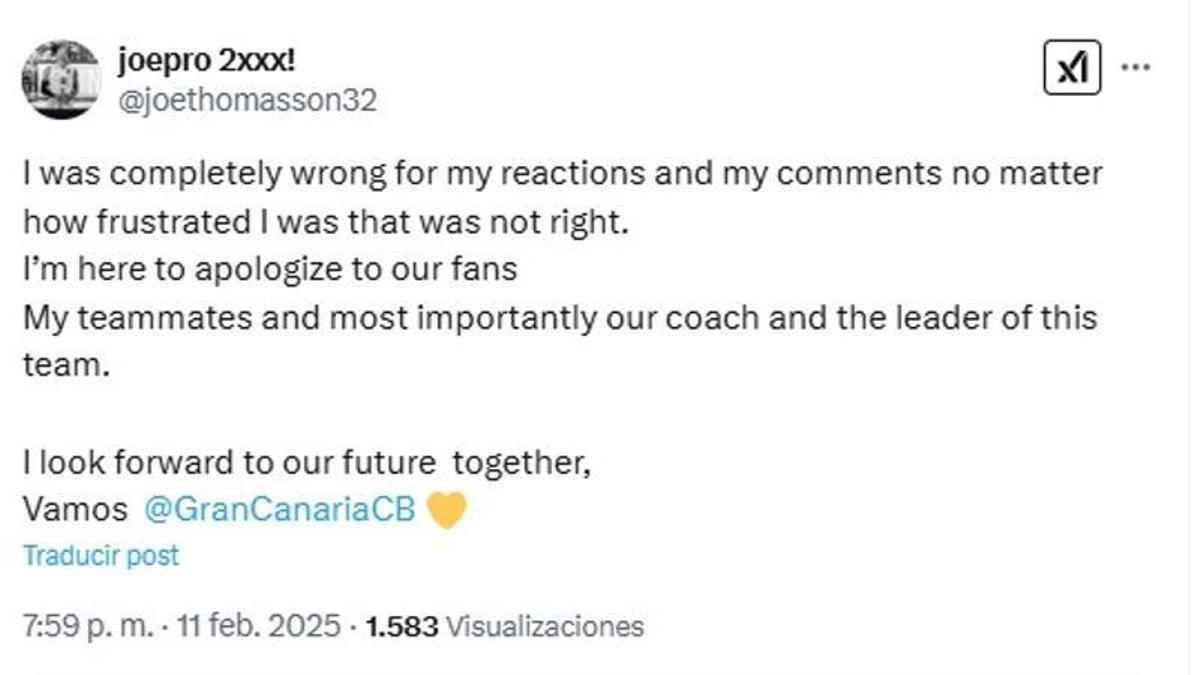Open the joepro 2xxx! display name
Image resolution: width=1200 pixels, height=675 pixels.
coord(207,62)
